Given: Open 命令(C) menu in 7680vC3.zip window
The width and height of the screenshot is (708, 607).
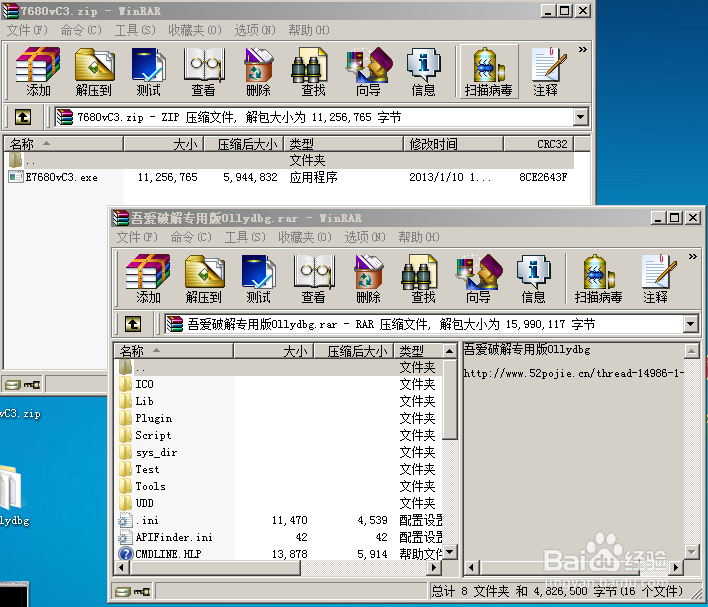Looking at the screenshot, I should (81, 30).
